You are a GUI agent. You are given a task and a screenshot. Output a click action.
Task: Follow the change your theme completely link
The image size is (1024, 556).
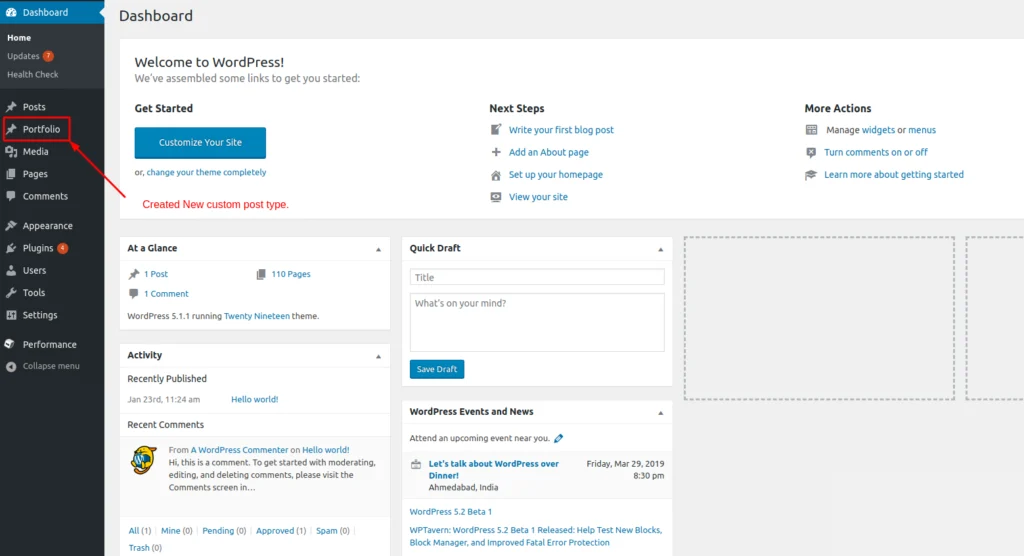tap(206, 172)
